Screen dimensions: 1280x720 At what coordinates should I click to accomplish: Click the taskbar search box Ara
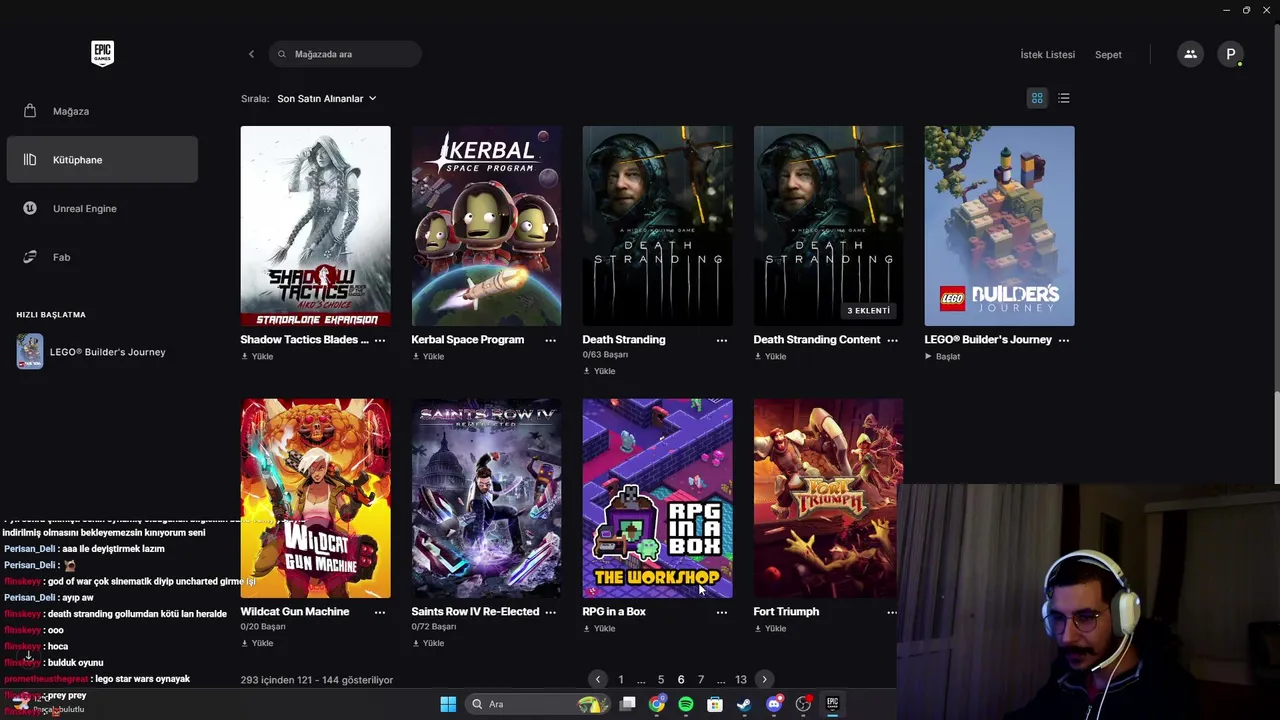539,704
